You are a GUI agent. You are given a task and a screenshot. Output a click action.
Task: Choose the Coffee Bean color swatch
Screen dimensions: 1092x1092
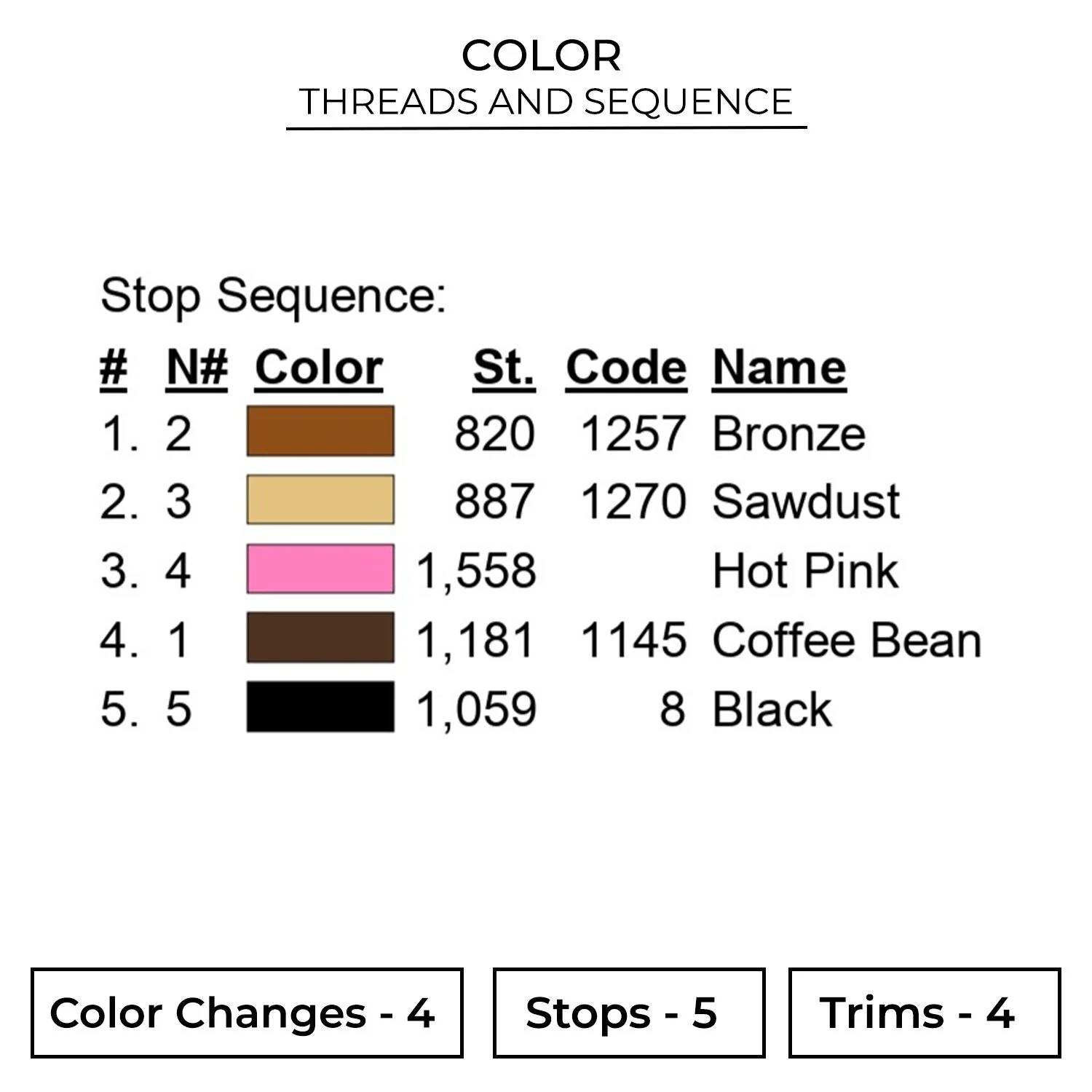[320, 638]
